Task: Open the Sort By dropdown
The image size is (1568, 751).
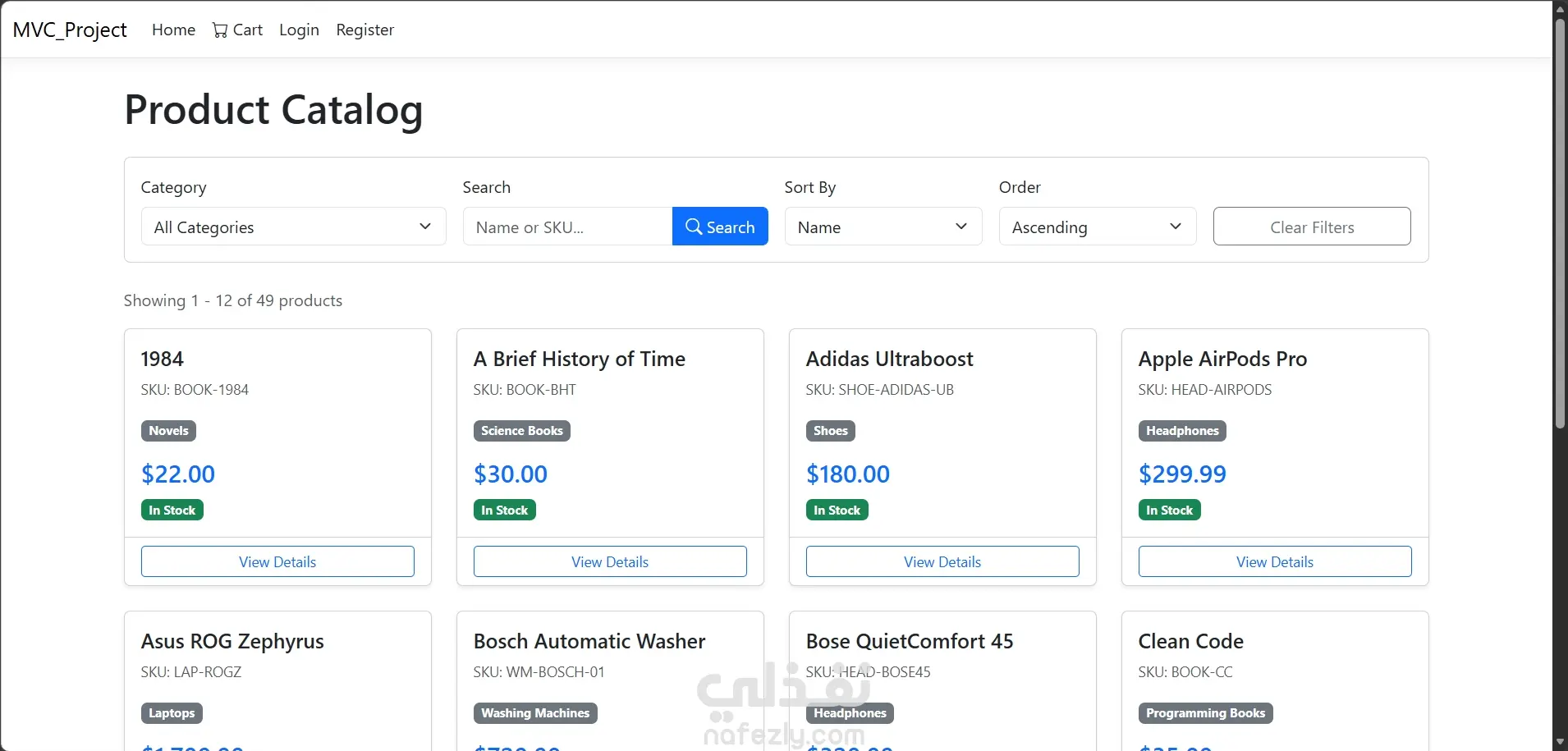Action: 883,227
